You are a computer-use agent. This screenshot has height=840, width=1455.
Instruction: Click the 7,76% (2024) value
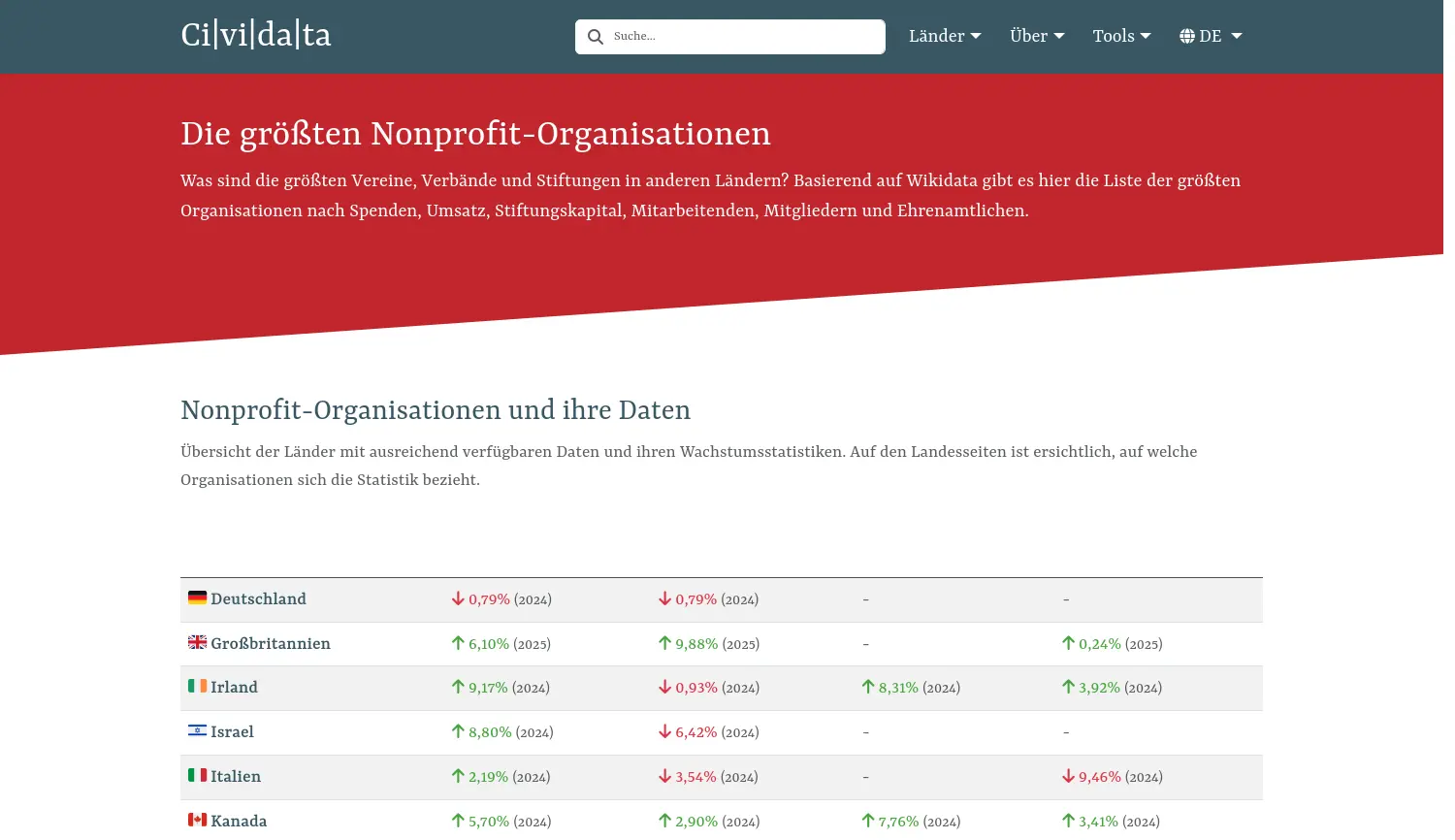[x=920, y=822]
